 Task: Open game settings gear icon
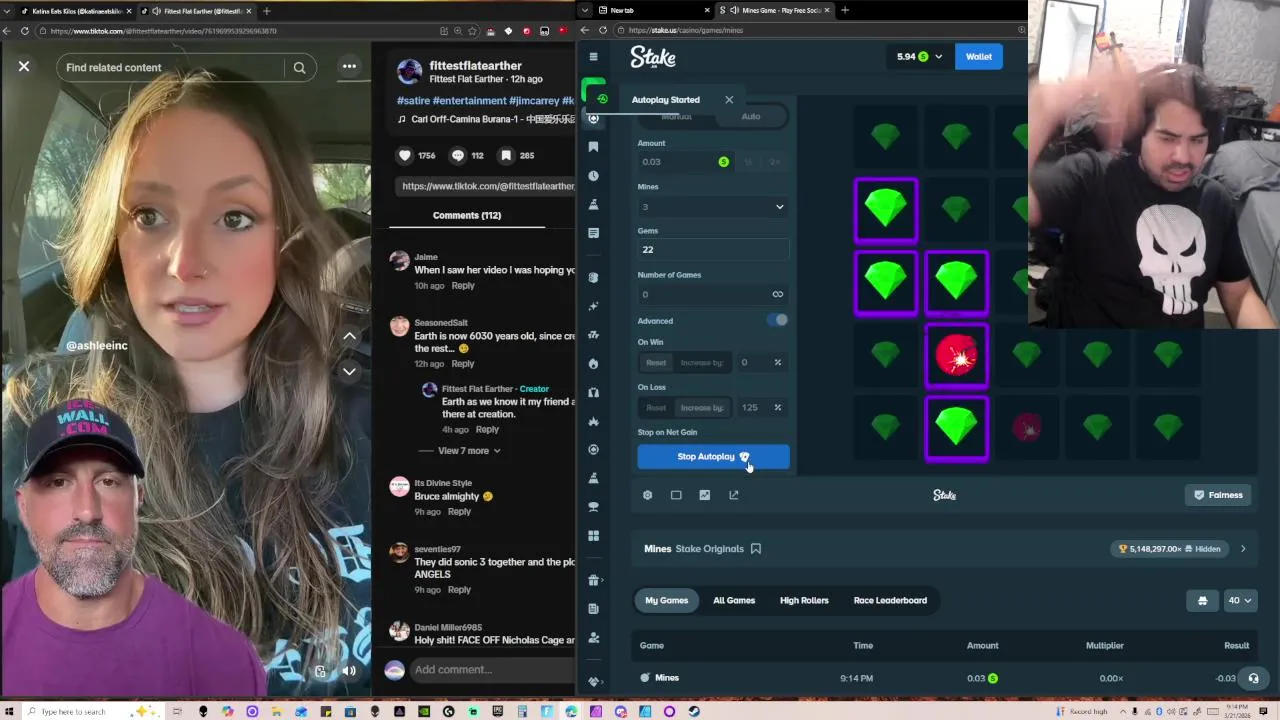(x=647, y=495)
